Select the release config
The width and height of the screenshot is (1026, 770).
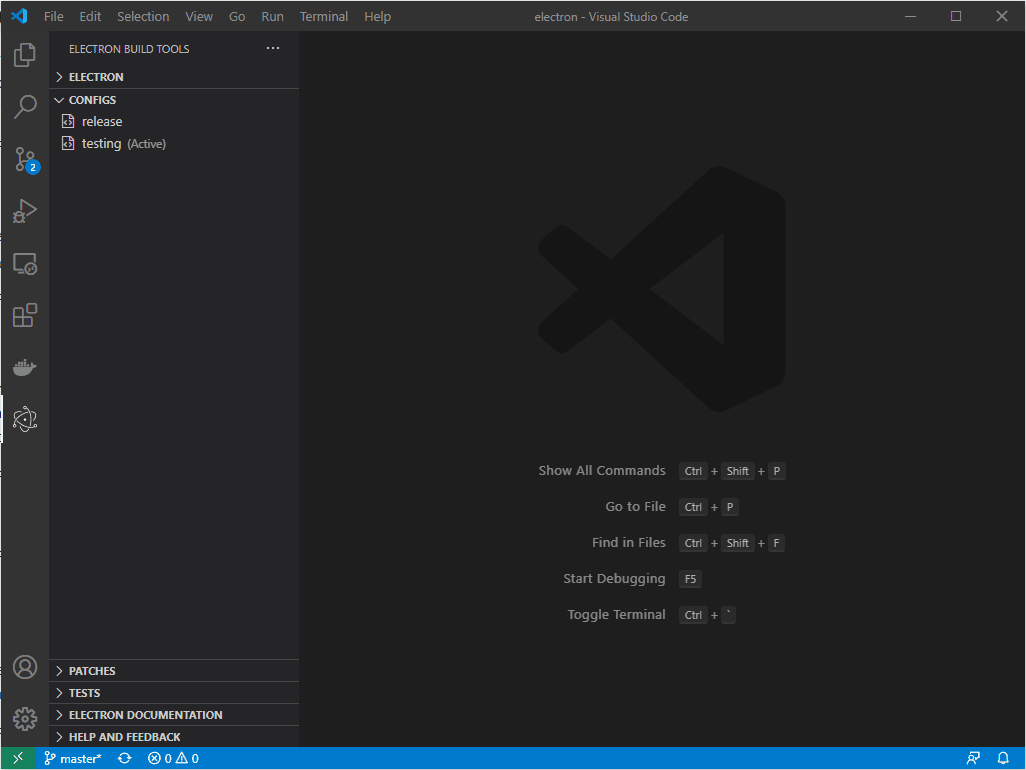coord(100,121)
